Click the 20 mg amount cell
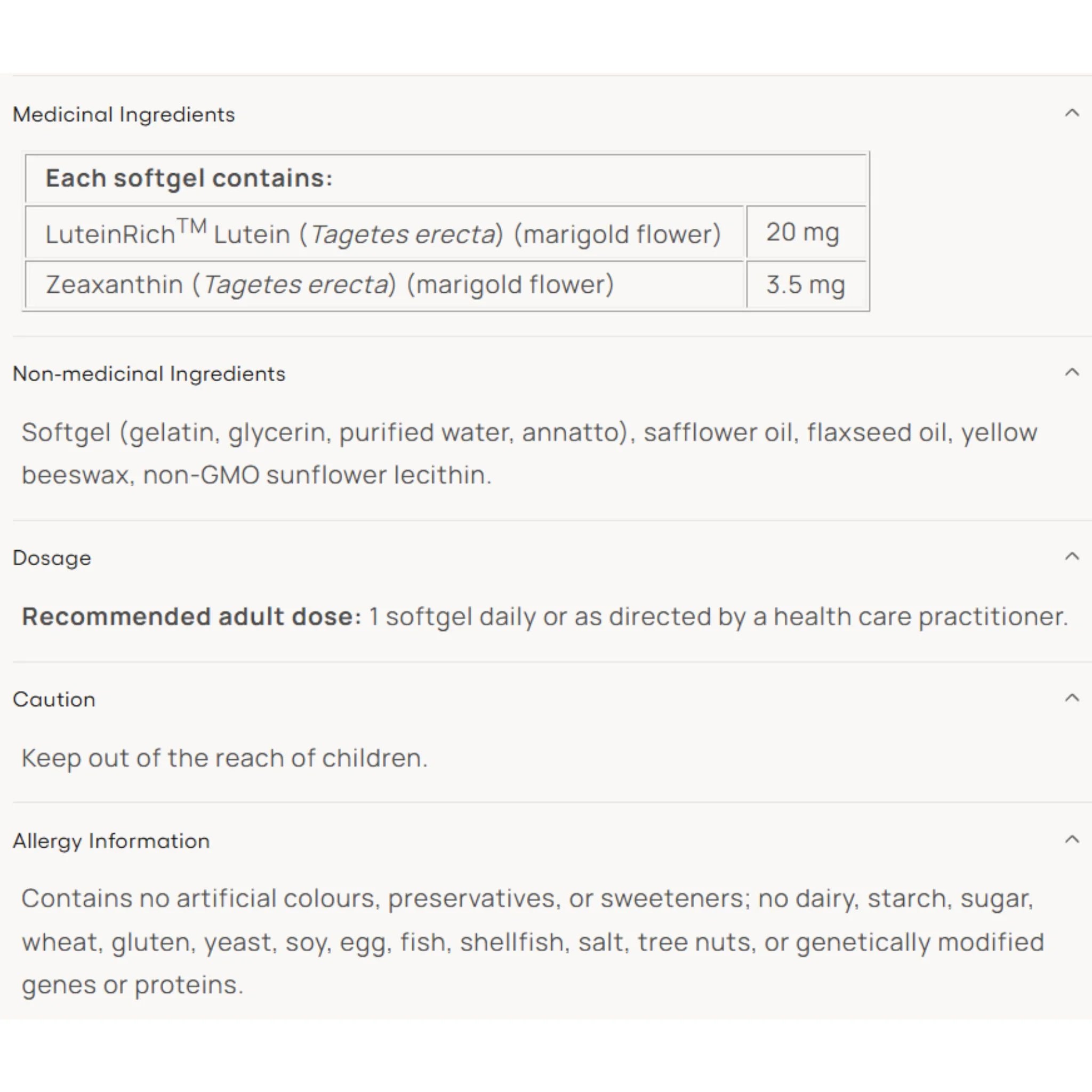Image resolution: width=1092 pixels, height=1092 pixels. [806, 232]
